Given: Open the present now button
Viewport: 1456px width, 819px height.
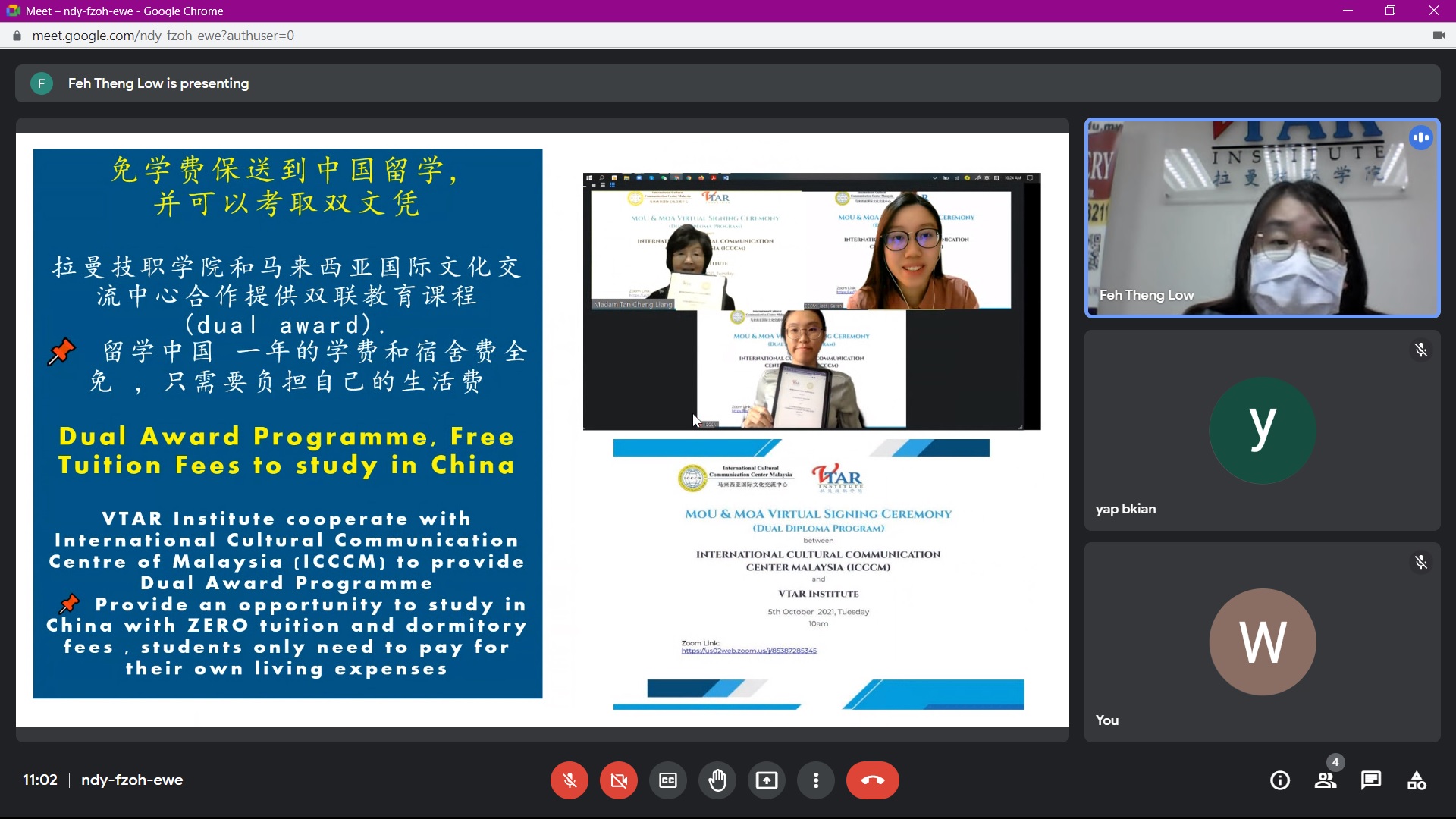Looking at the screenshot, I should (x=767, y=780).
